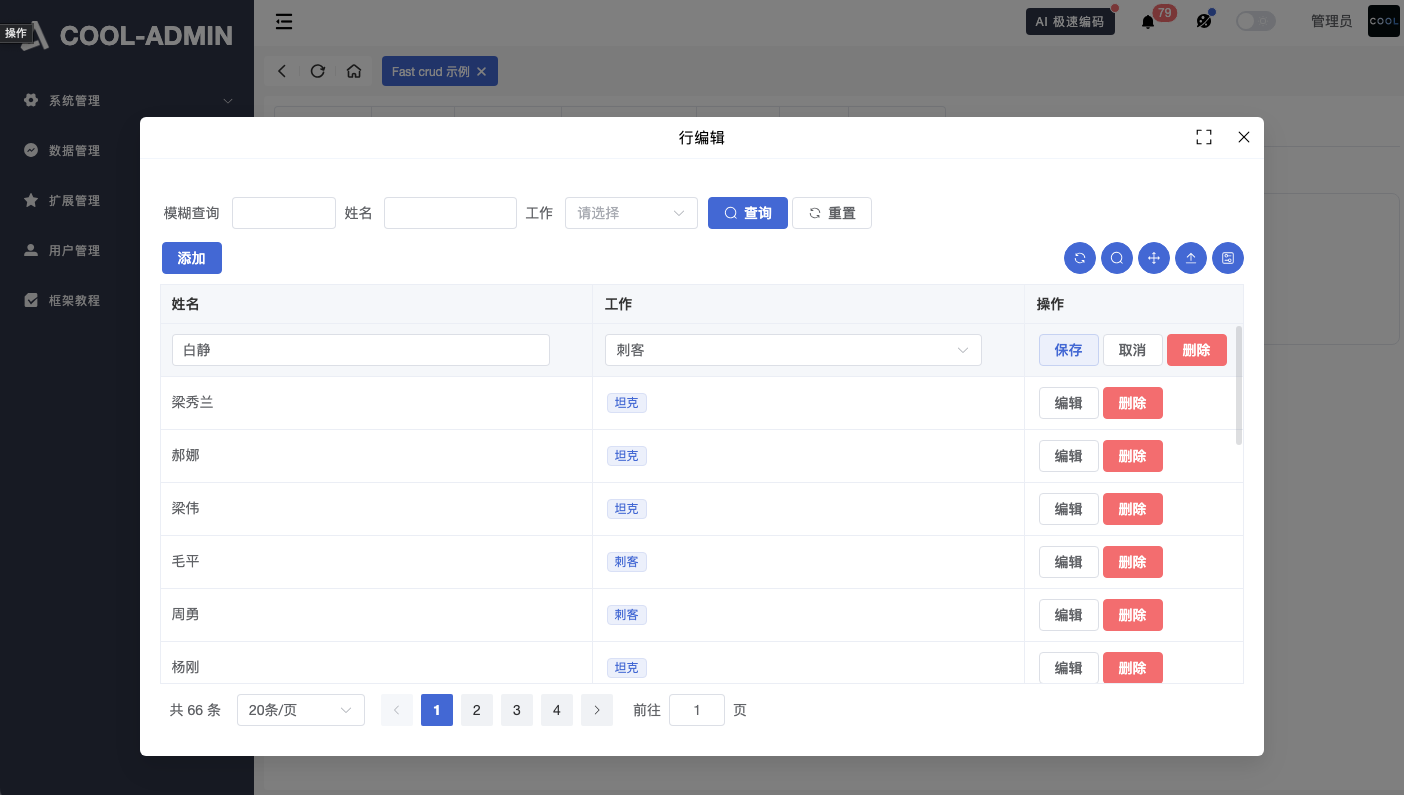Viewport: 1404px width, 795px height.
Task: Expand the 系统管理 sidebar menu
Action: [127, 101]
